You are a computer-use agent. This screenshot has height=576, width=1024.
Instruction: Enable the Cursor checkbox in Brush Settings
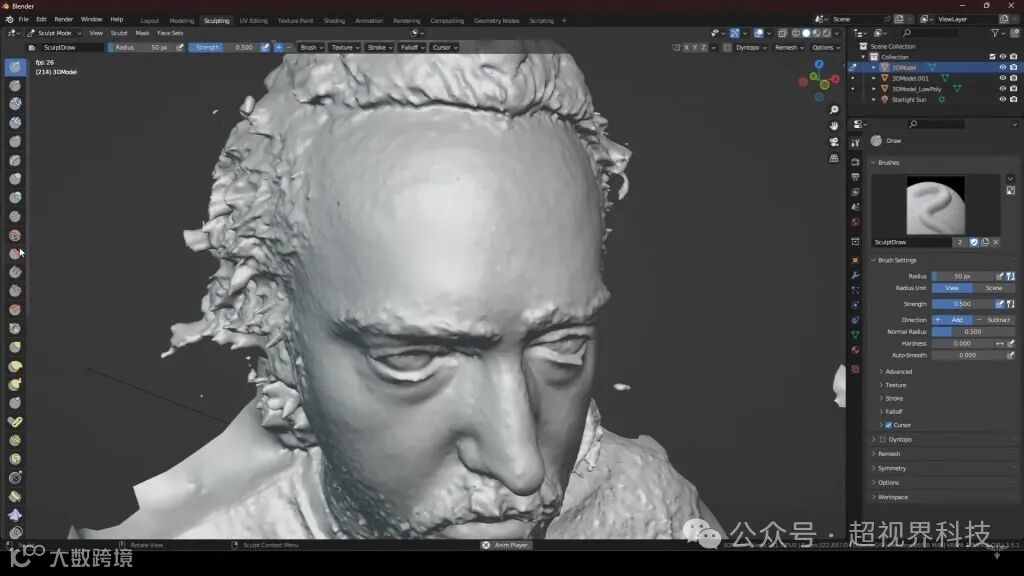click(888, 425)
